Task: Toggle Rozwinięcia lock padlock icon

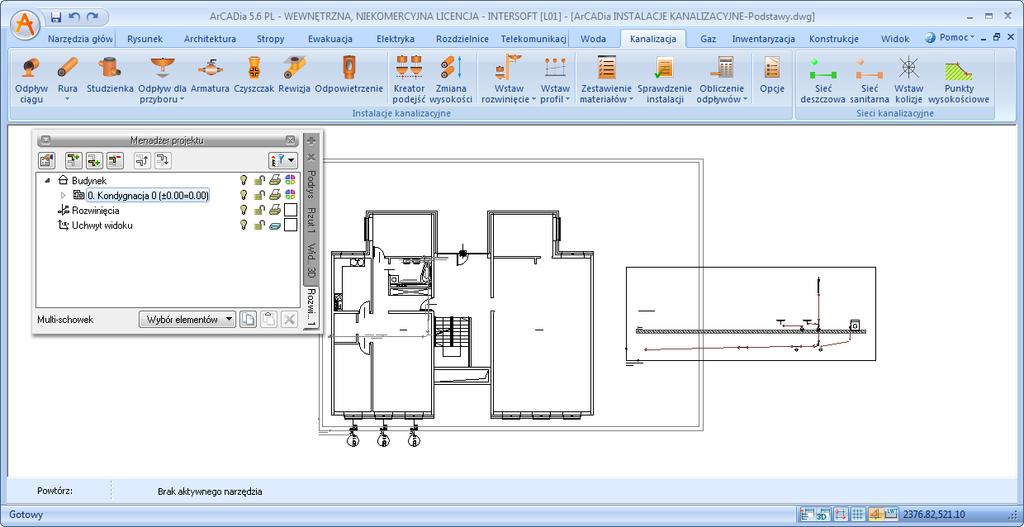Action: 259,210
